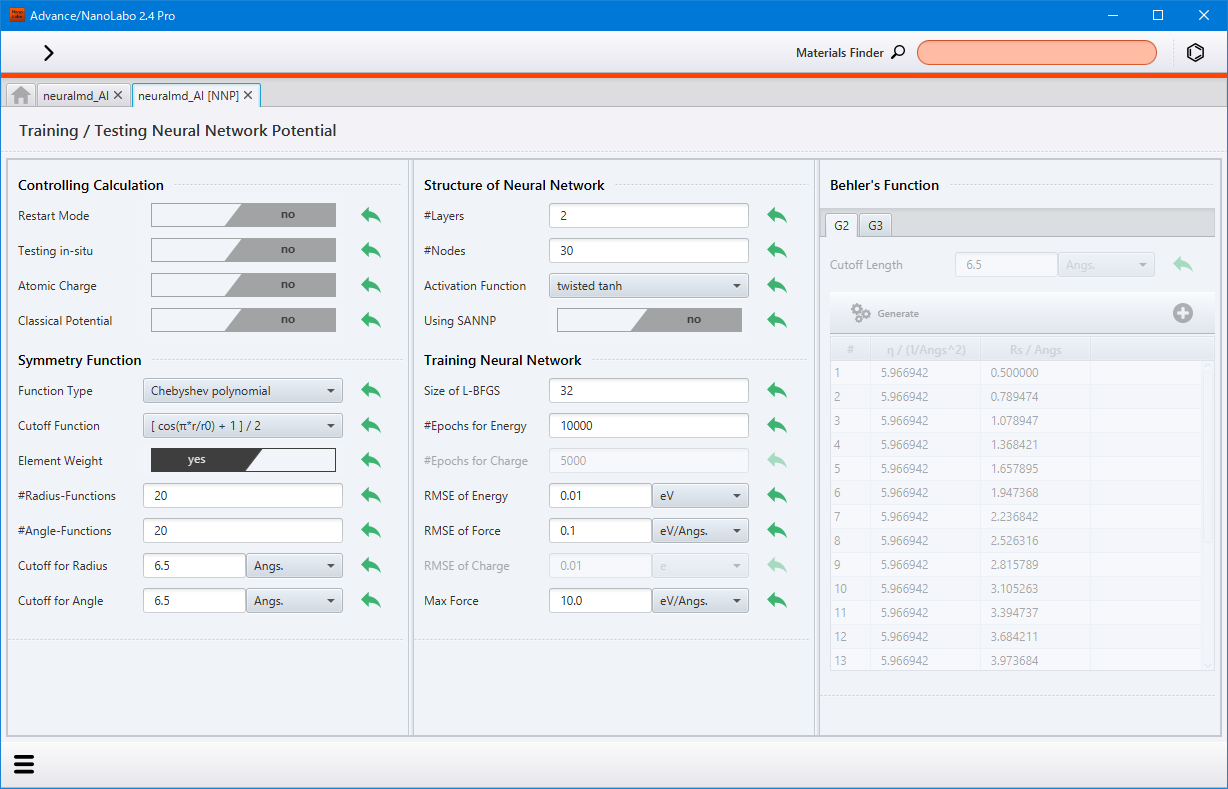Toggle Atomic Charge switch
The height and width of the screenshot is (789, 1228).
tap(243, 285)
